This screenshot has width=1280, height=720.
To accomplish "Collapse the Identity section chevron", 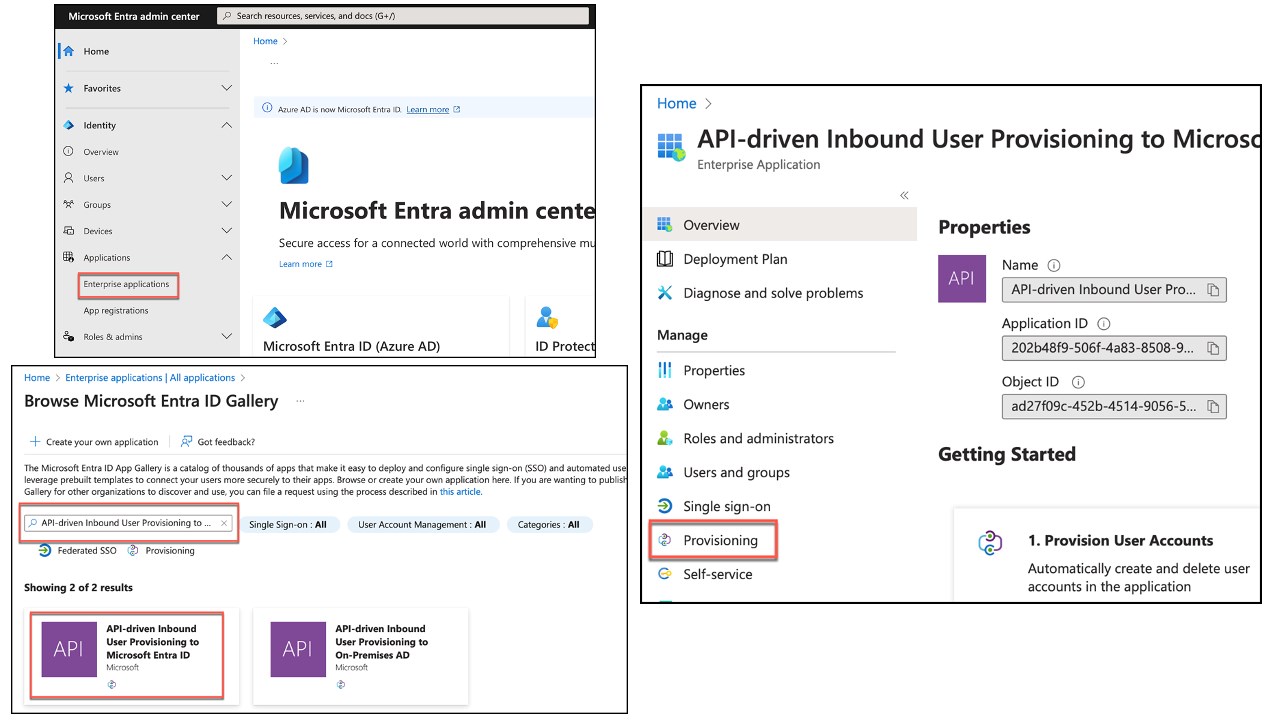I will point(226,125).
